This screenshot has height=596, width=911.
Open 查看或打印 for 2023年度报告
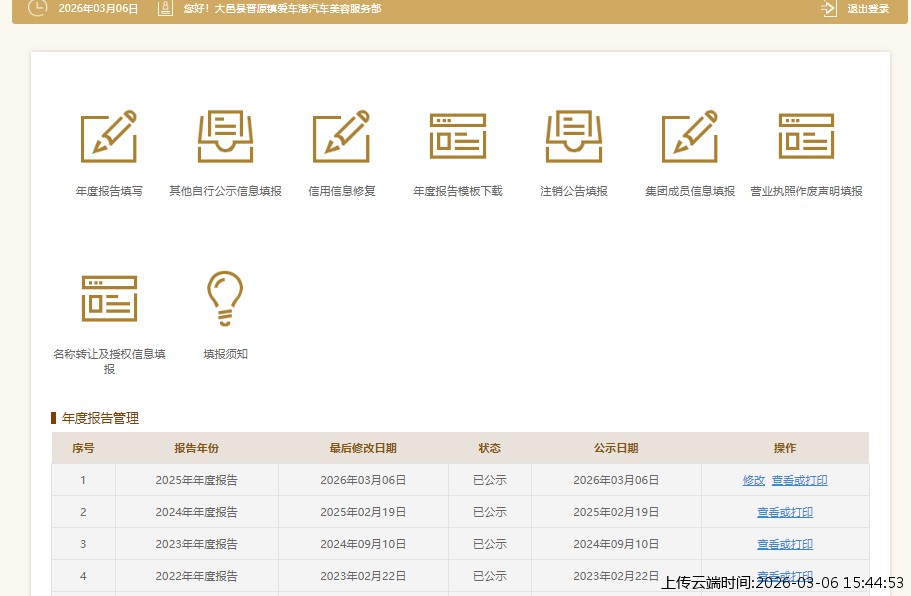click(x=784, y=544)
